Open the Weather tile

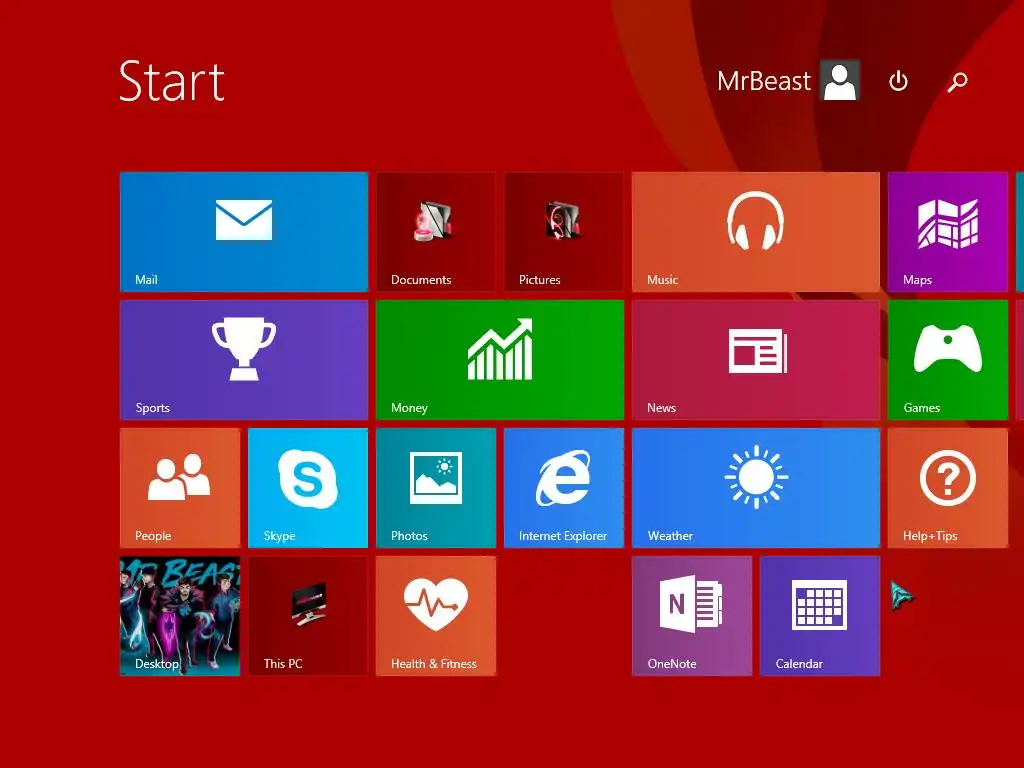click(x=756, y=488)
